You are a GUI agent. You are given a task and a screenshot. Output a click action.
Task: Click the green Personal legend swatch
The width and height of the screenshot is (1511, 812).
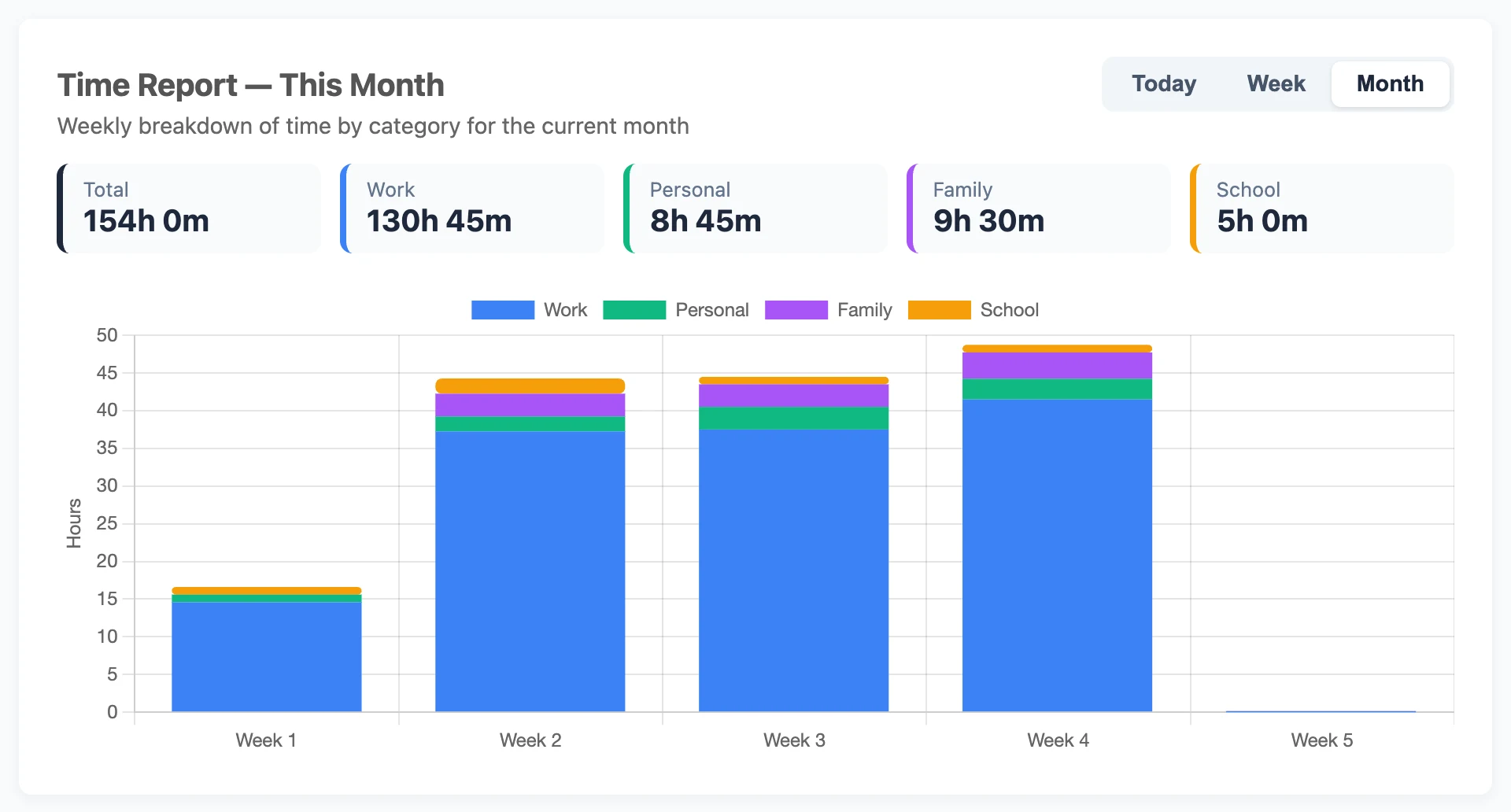[x=634, y=310]
